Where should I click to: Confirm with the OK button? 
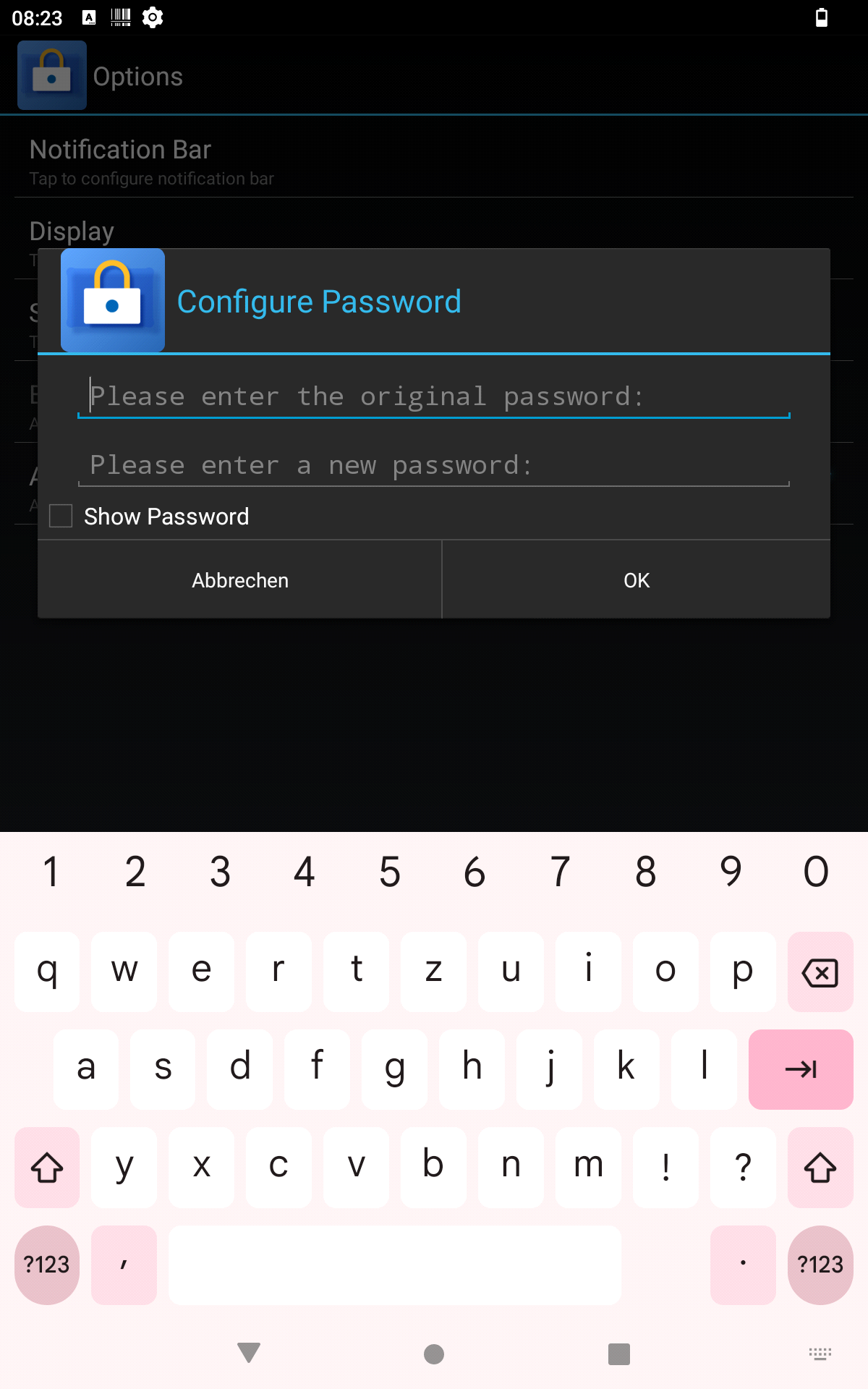pyautogui.click(x=637, y=580)
